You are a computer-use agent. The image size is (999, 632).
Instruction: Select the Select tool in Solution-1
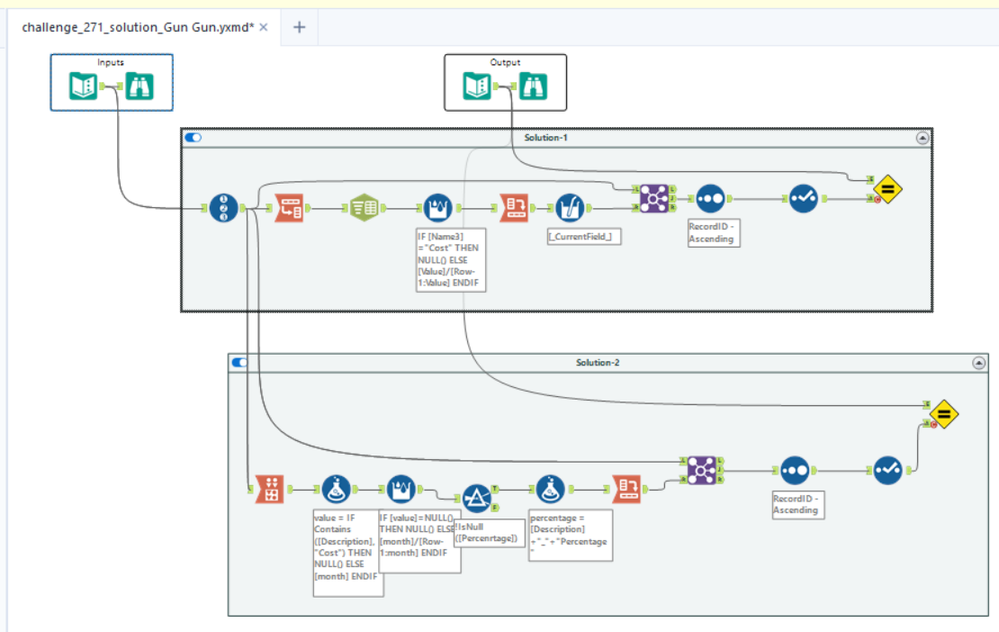coord(803,198)
